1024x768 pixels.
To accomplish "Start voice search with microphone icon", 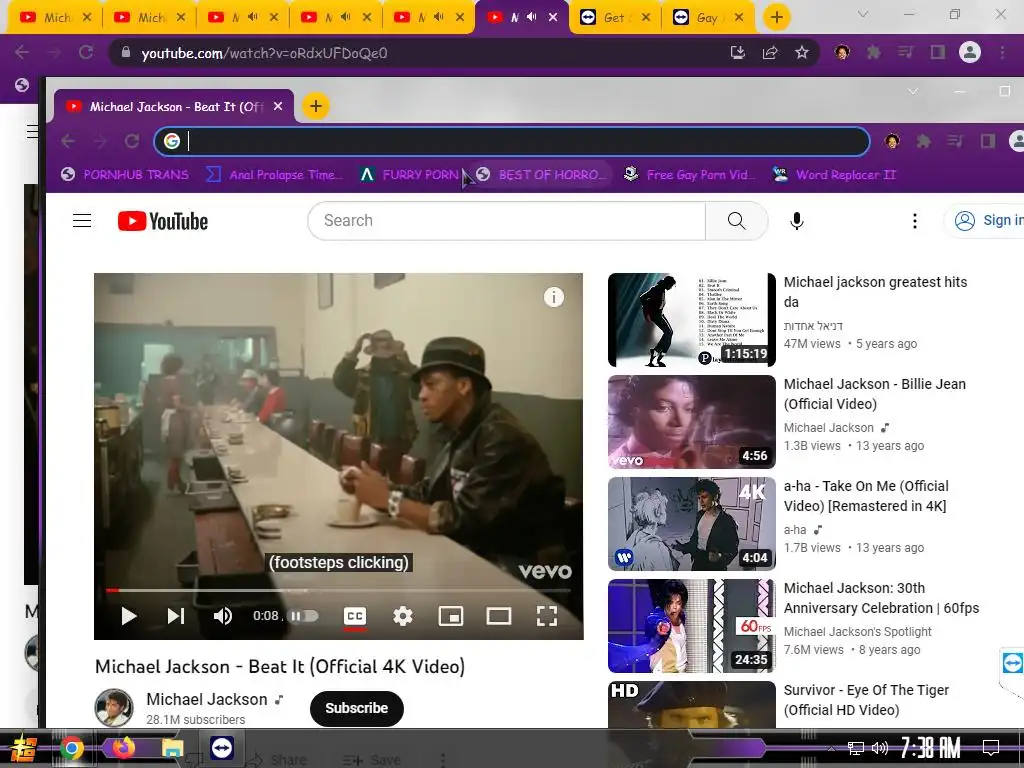I will point(797,221).
